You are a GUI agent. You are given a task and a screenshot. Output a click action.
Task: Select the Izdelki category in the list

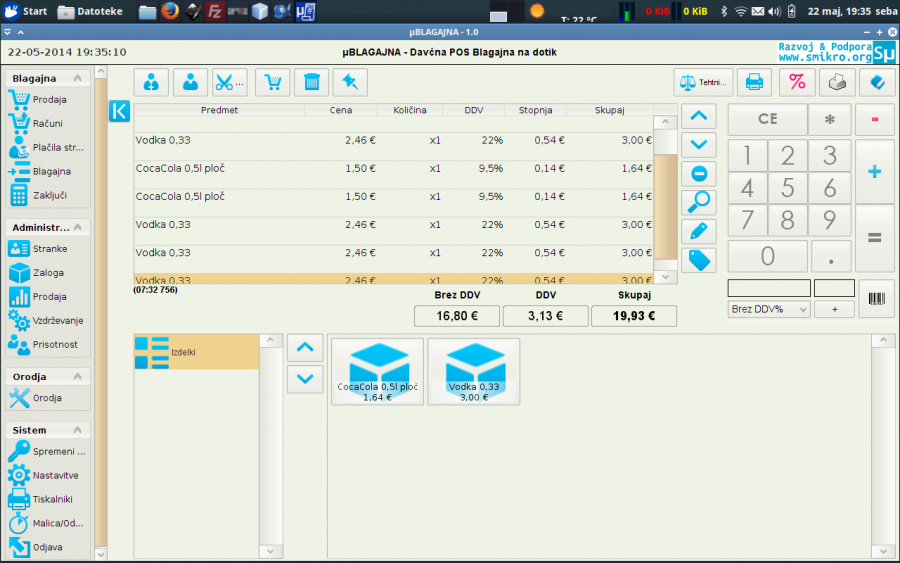click(x=196, y=352)
